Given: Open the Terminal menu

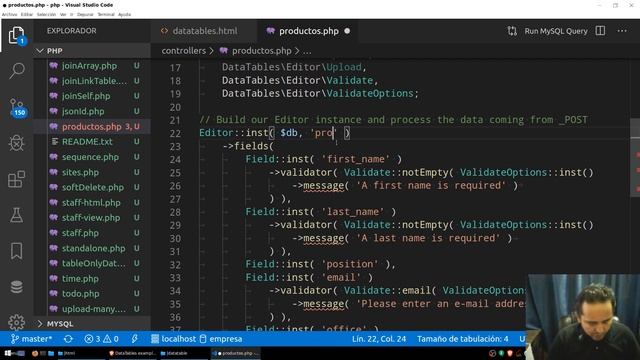Looking at the screenshot, I should tap(106, 14).
